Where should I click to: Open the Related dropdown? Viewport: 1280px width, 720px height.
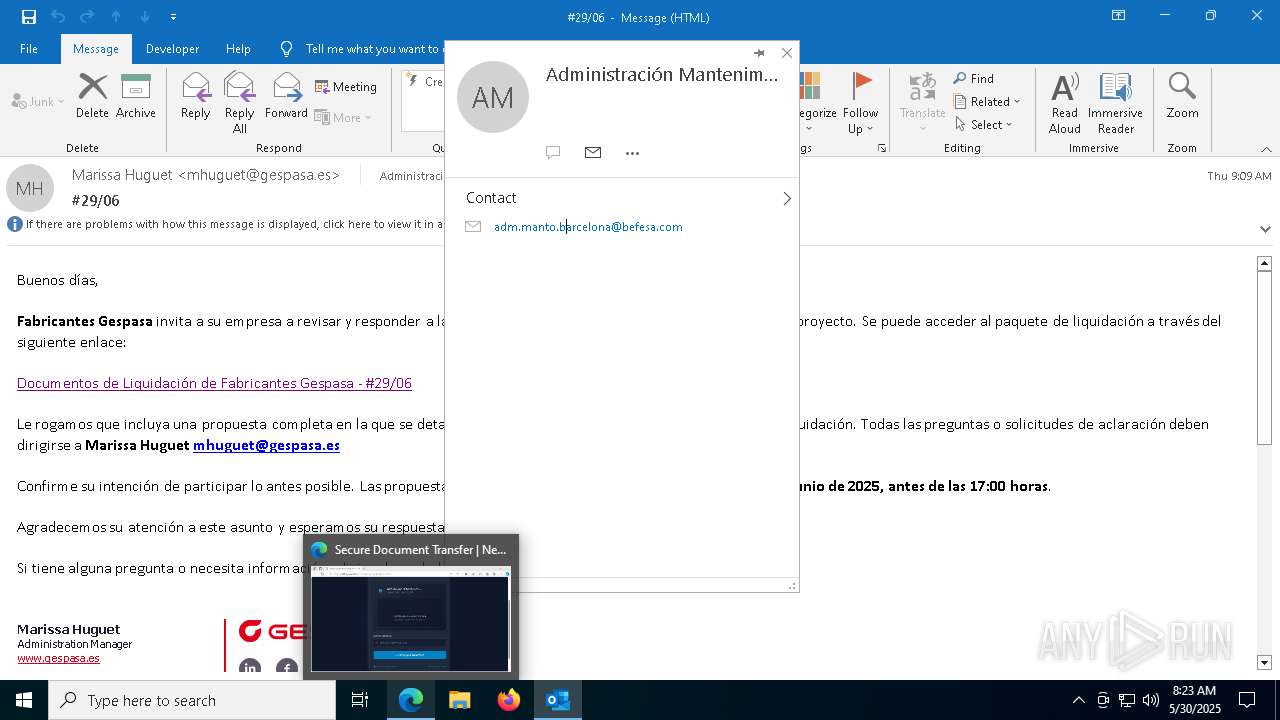click(987, 101)
